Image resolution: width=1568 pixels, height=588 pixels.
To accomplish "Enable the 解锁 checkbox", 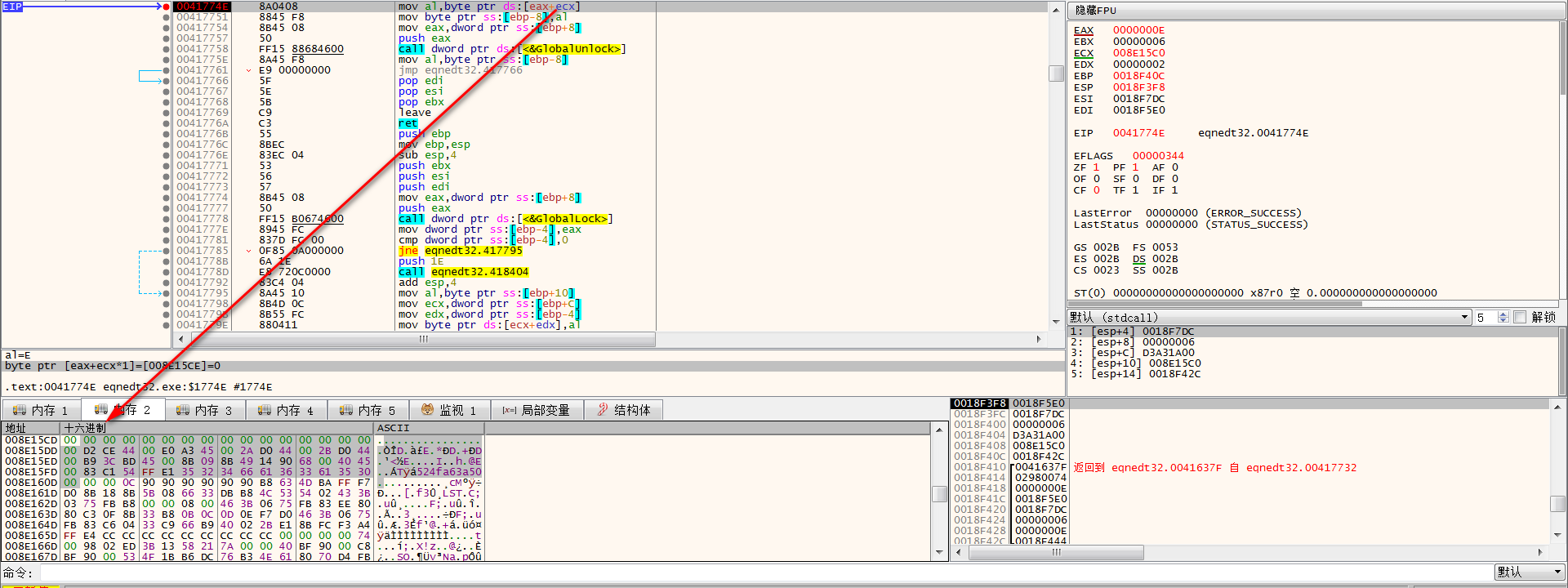I will 1520,317.
